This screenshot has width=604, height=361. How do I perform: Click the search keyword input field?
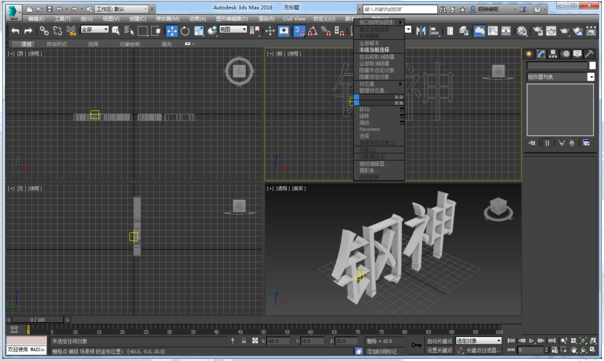[x=400, y=9]
